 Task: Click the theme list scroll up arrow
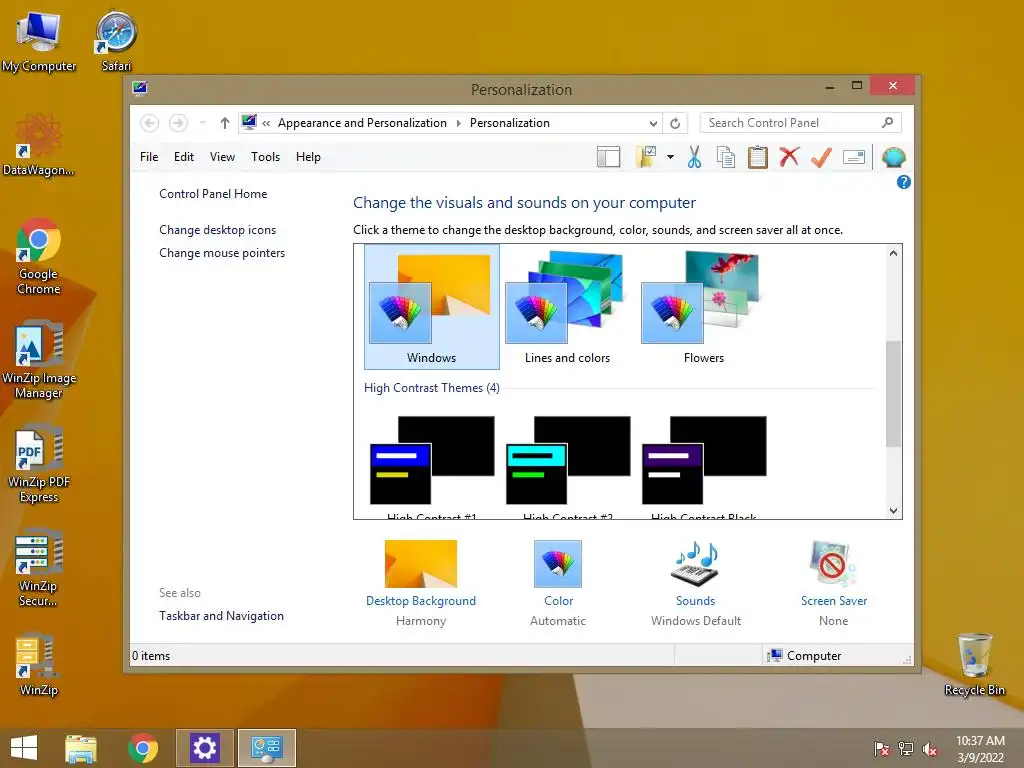pyautogui.click(x=893, y=253)
